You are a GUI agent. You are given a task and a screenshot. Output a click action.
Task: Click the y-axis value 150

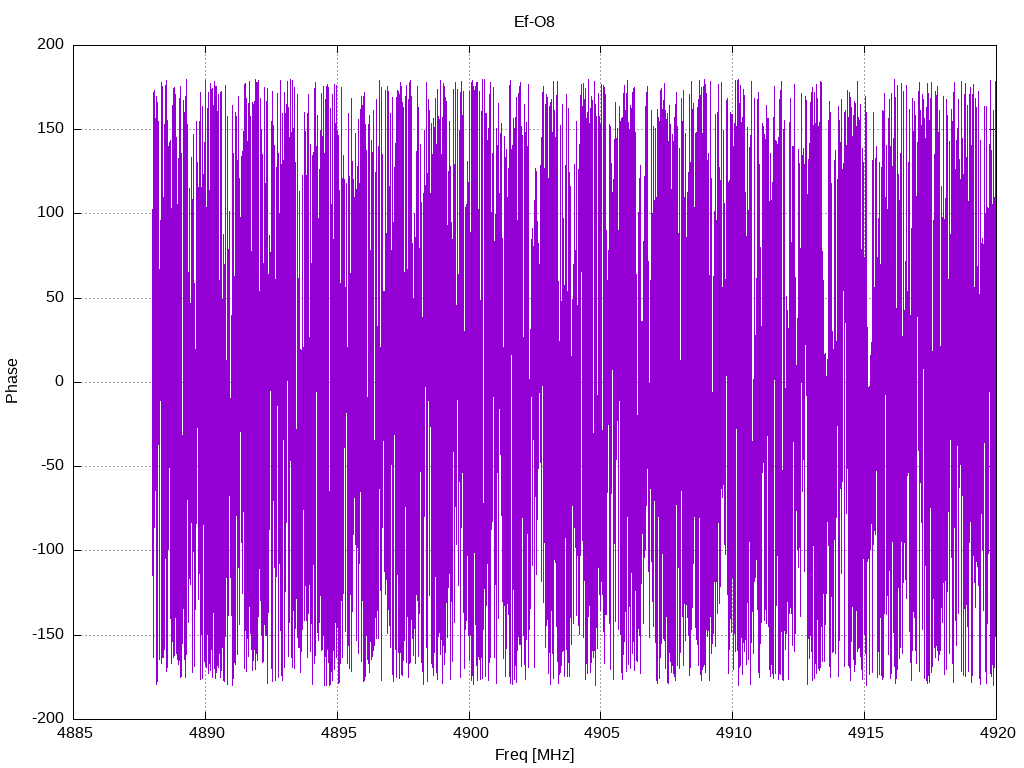(51, 129)
